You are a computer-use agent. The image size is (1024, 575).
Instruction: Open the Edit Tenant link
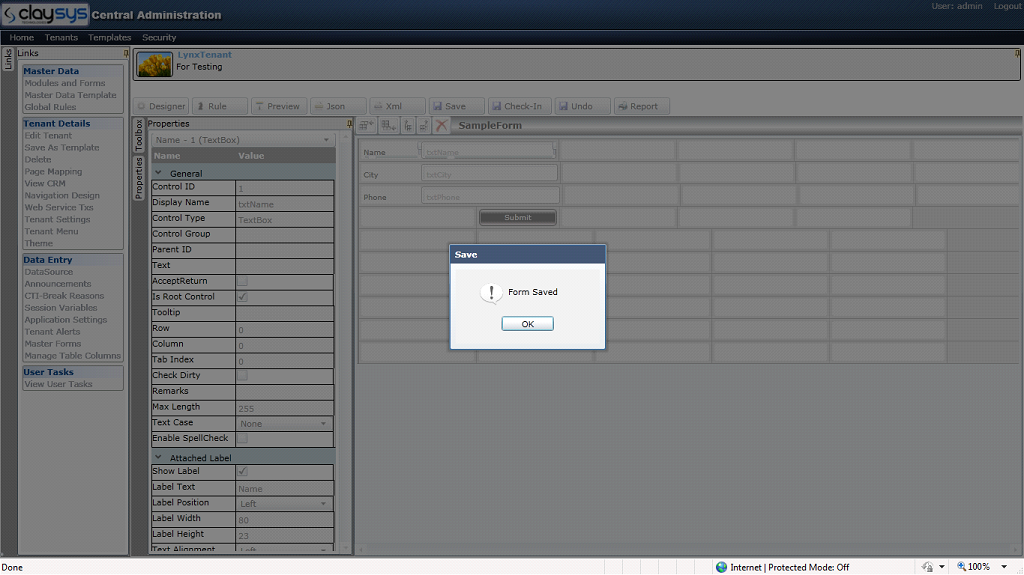pyautogui.click(x=48, y=135)
